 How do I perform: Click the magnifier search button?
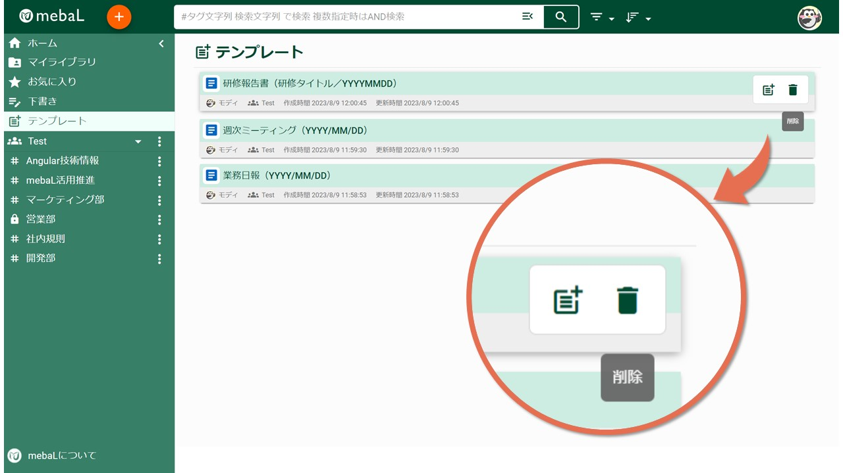[x=561, y=17]
